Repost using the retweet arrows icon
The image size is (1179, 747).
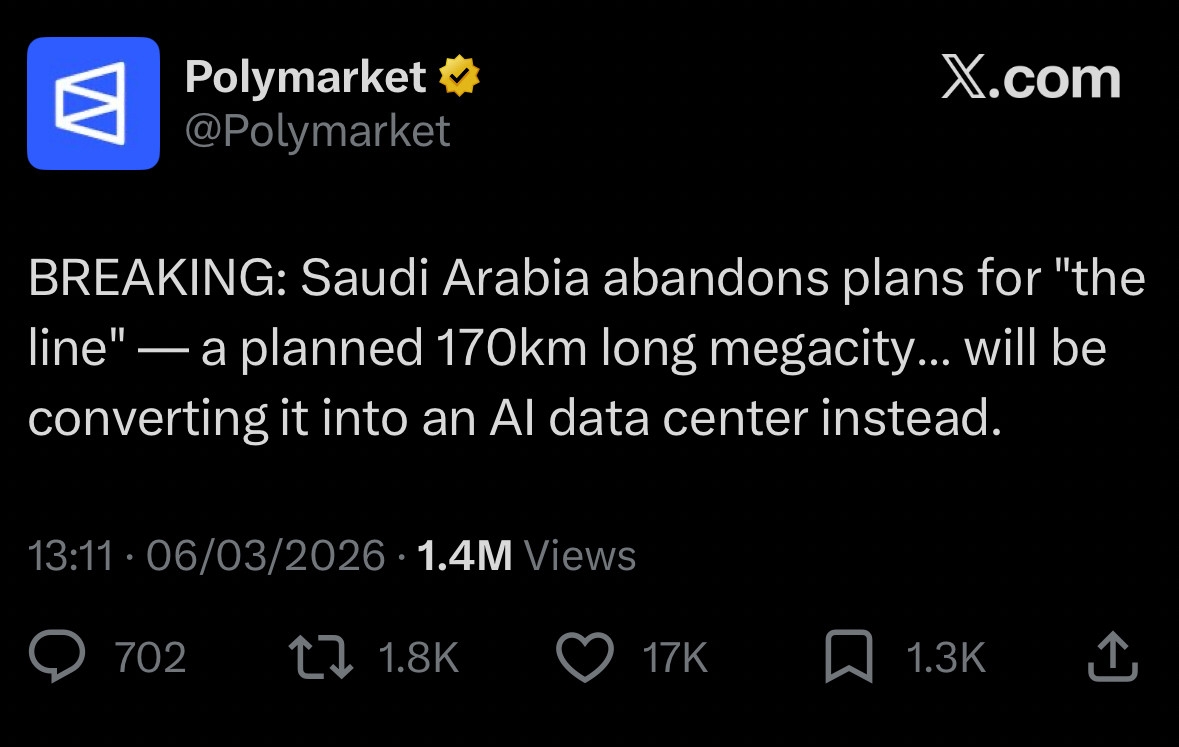pos(320,658)
